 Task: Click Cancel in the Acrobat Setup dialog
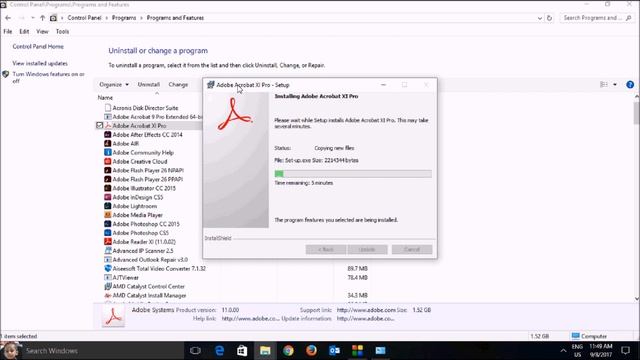412,249
